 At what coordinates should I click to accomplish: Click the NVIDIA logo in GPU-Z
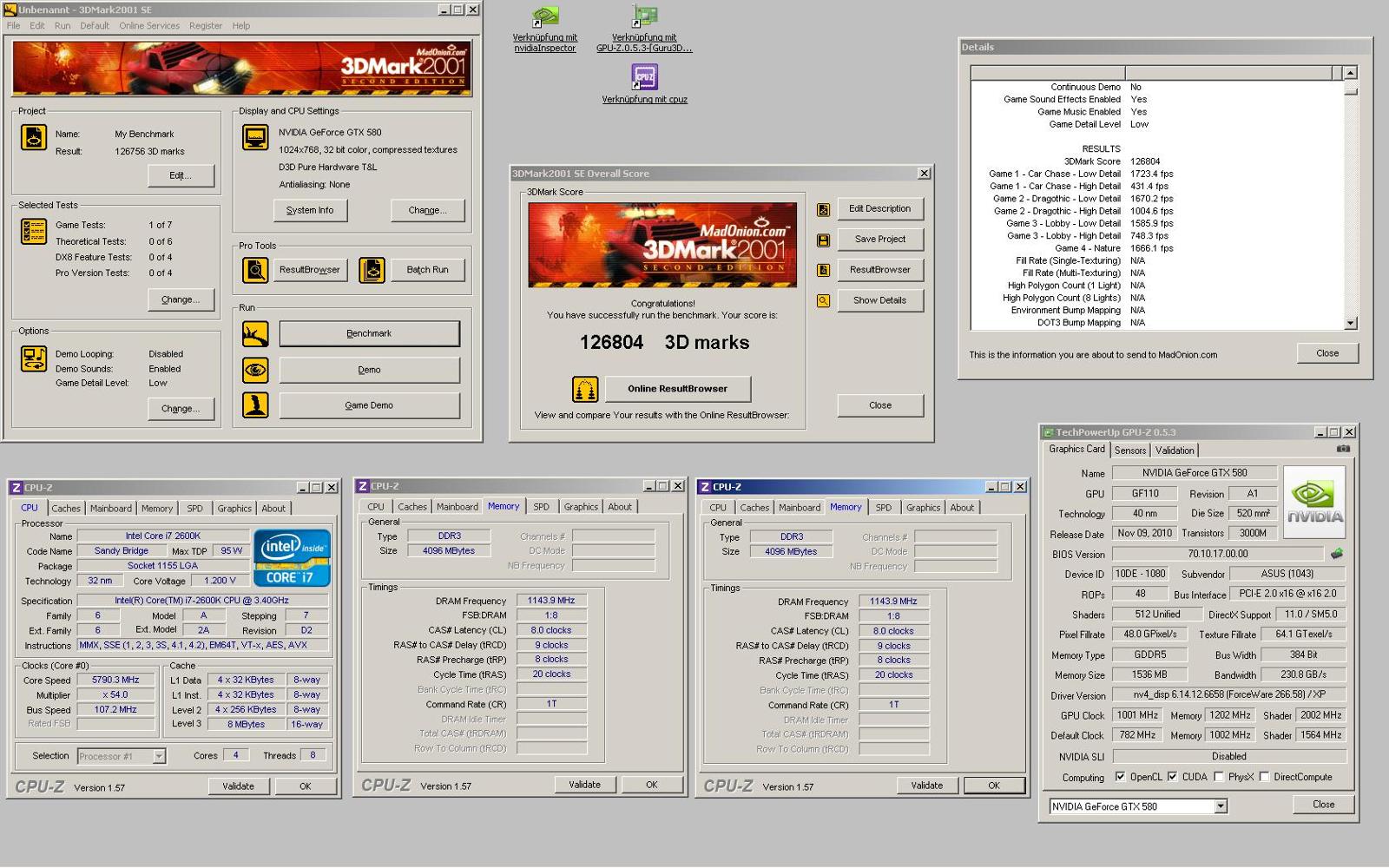1314,502
